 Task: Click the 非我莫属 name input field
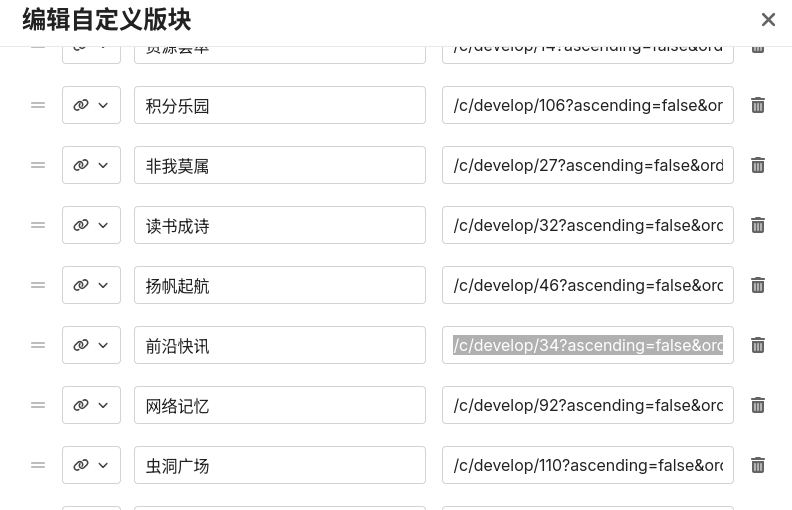[x=280, y=165]
